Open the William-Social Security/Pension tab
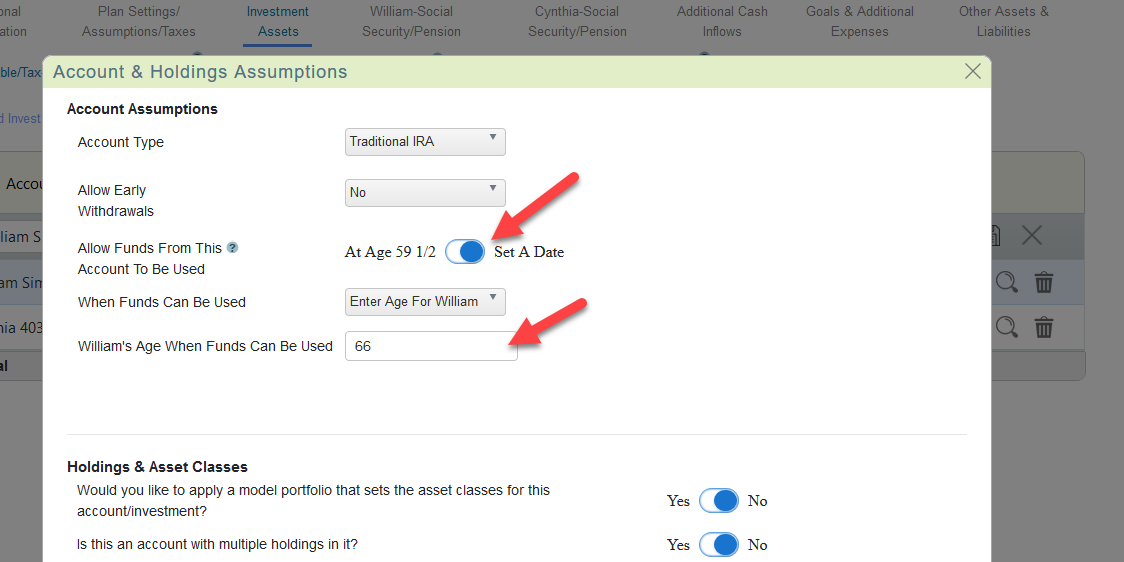The width and height of the screenshot is (1124, 562). tap(411, 22)
